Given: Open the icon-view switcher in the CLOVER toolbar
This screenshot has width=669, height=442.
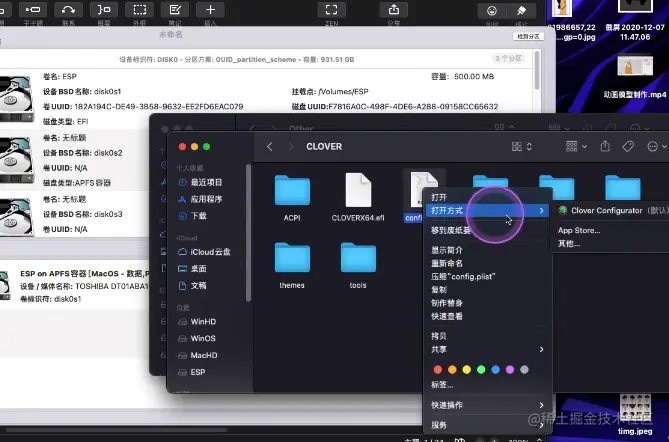Looking at the screenshot, I should (521, 147).
